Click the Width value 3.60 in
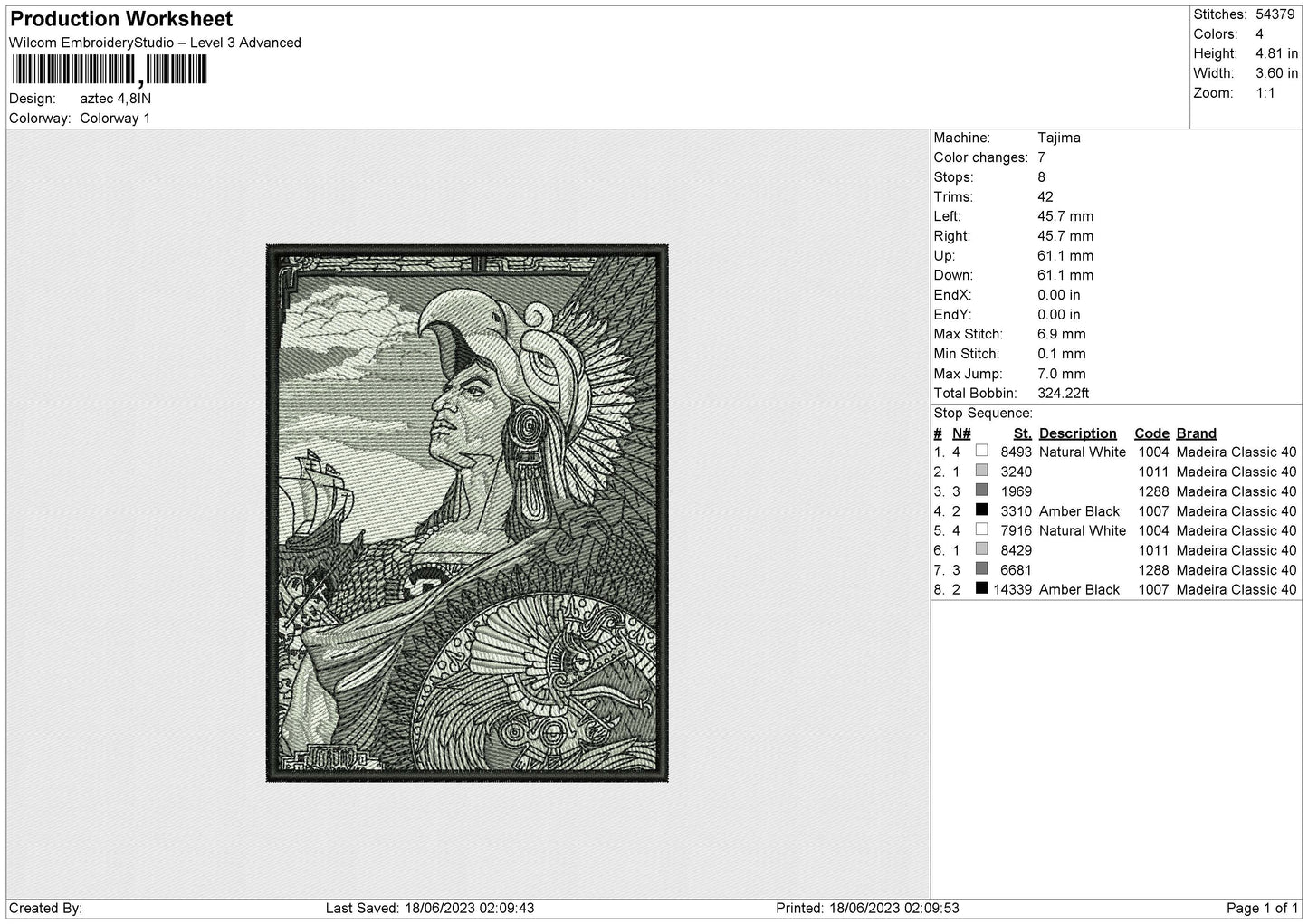 click(x=1276, y=73)
